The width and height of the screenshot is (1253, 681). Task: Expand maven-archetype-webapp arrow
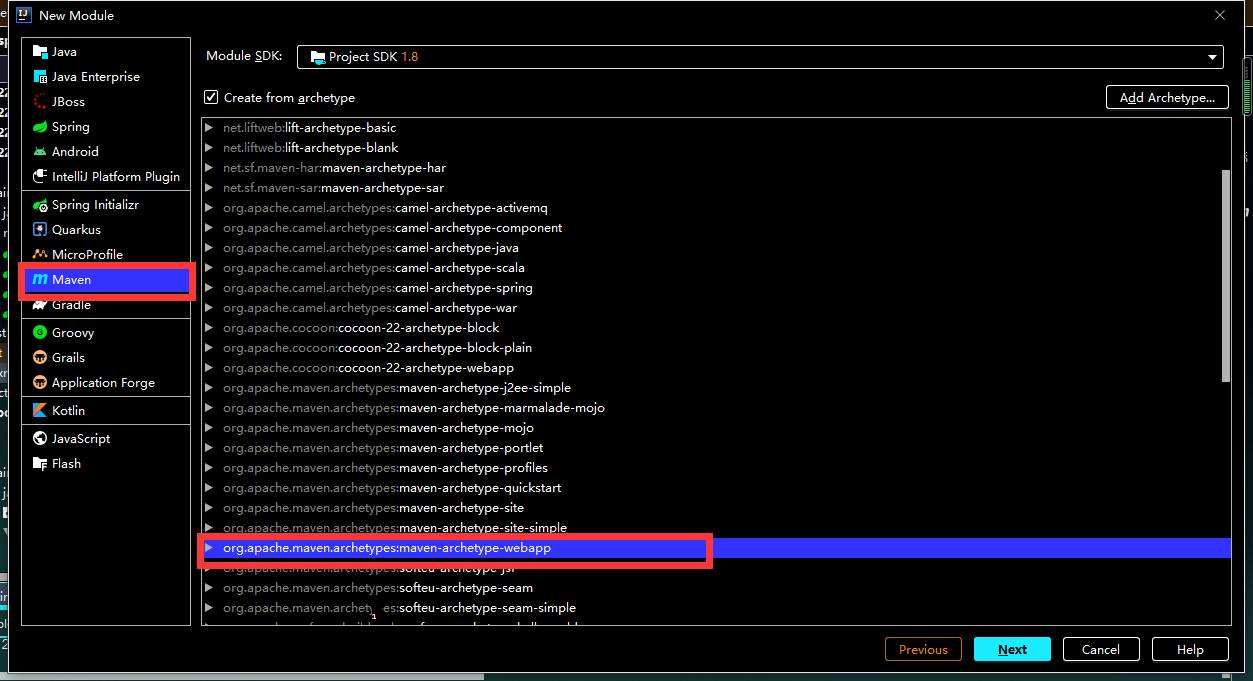click(209, 548)
